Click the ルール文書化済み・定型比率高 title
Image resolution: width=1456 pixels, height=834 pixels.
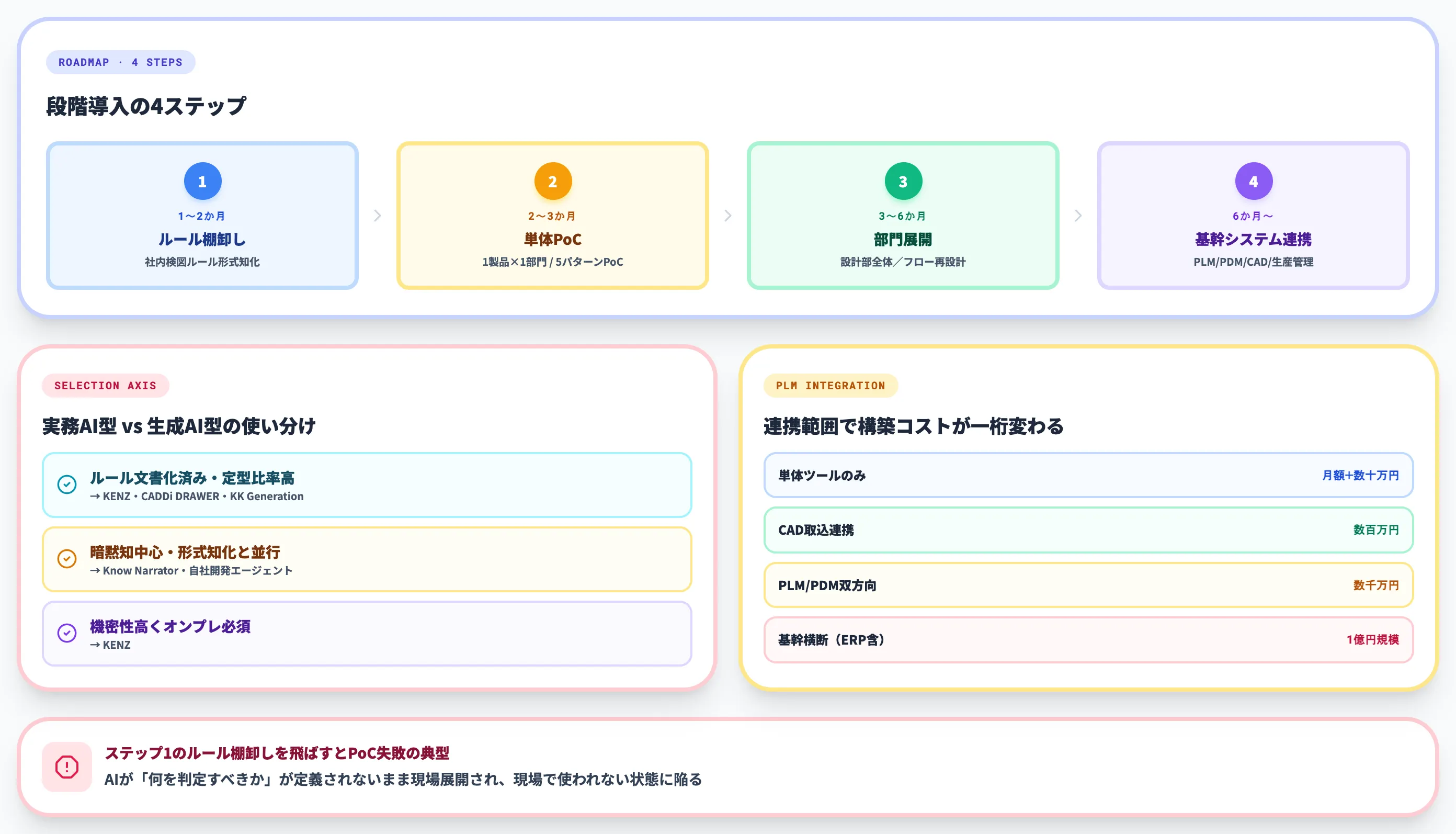pyautogui.click(x=192, y=478)
